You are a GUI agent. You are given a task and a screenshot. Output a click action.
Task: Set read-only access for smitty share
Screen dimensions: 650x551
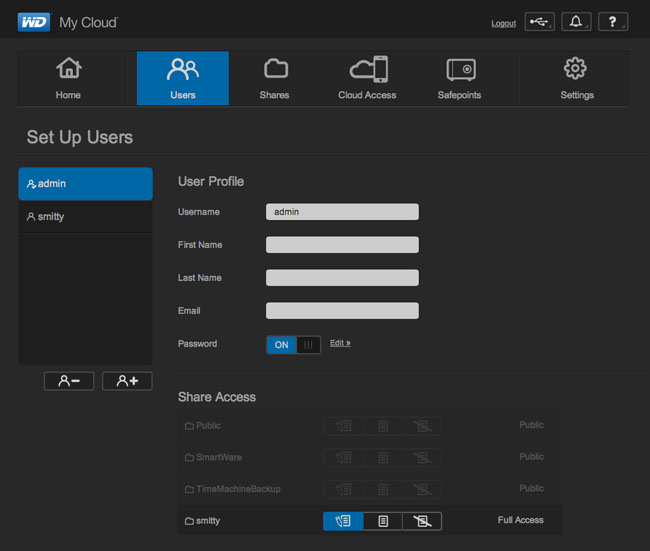pos(383,521)
